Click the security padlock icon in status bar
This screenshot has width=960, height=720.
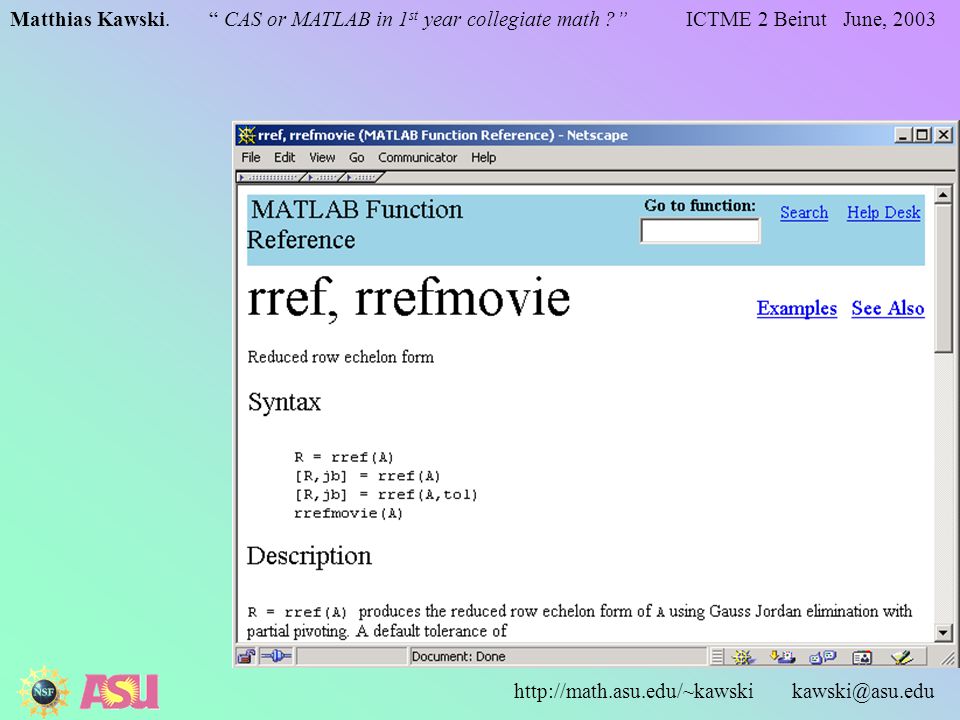pos(246,656)
